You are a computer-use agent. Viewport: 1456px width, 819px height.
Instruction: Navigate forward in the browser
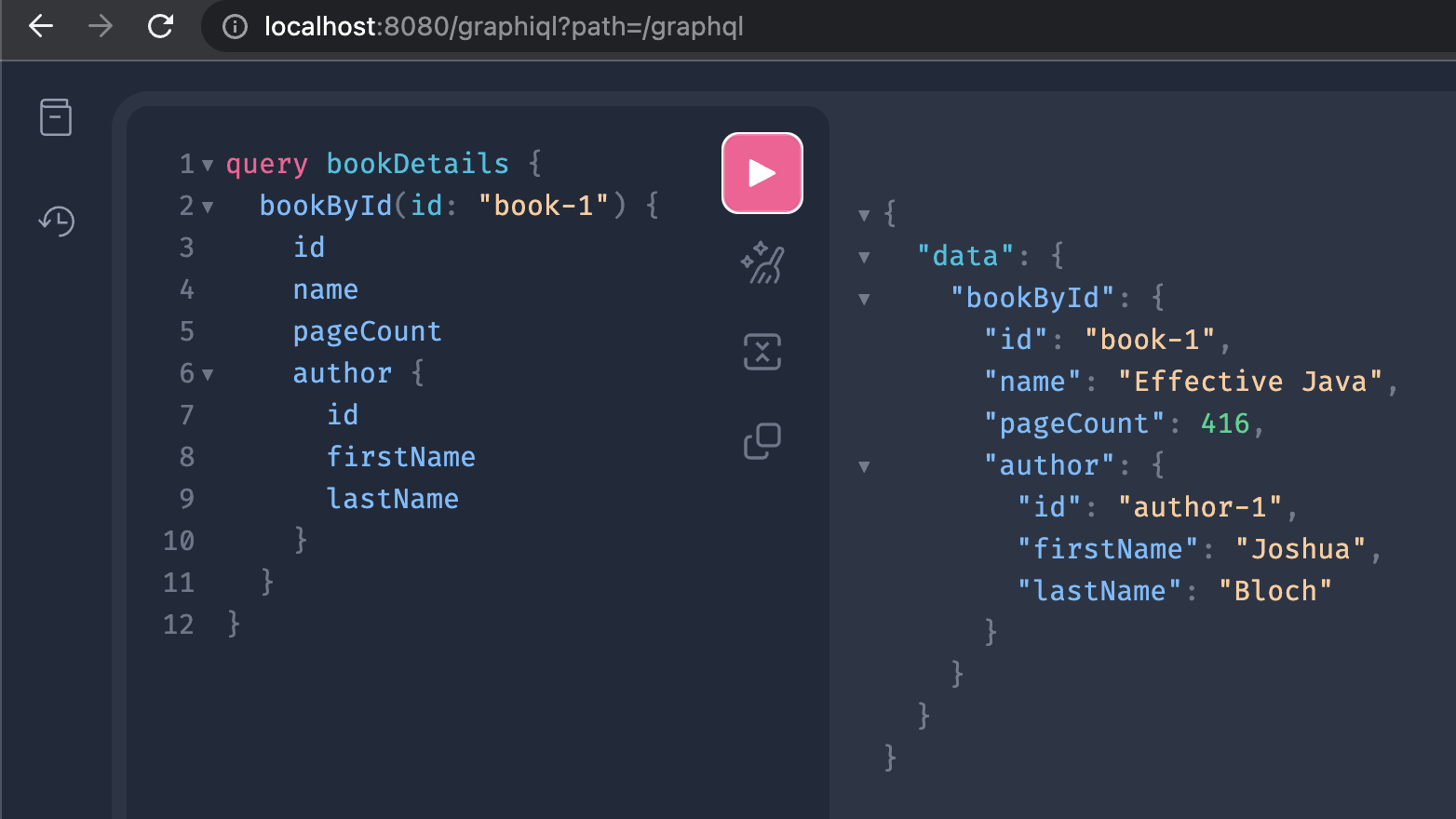click(x=99, y=27)
